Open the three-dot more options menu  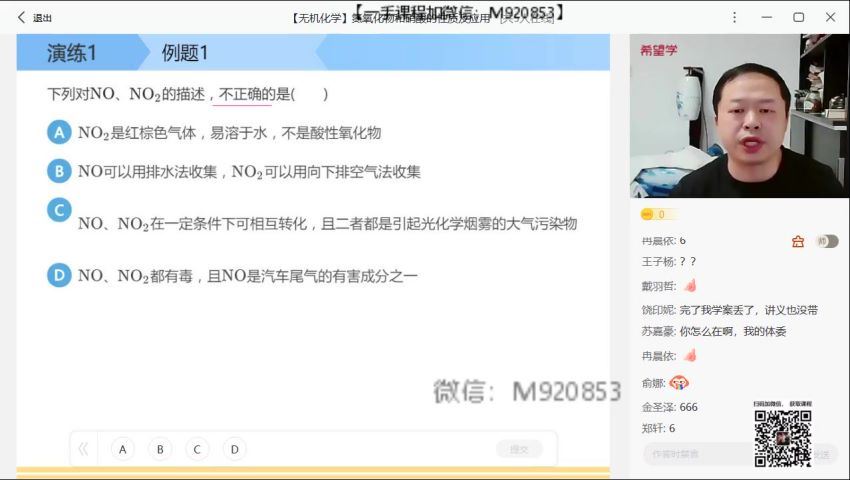(735, 17)
